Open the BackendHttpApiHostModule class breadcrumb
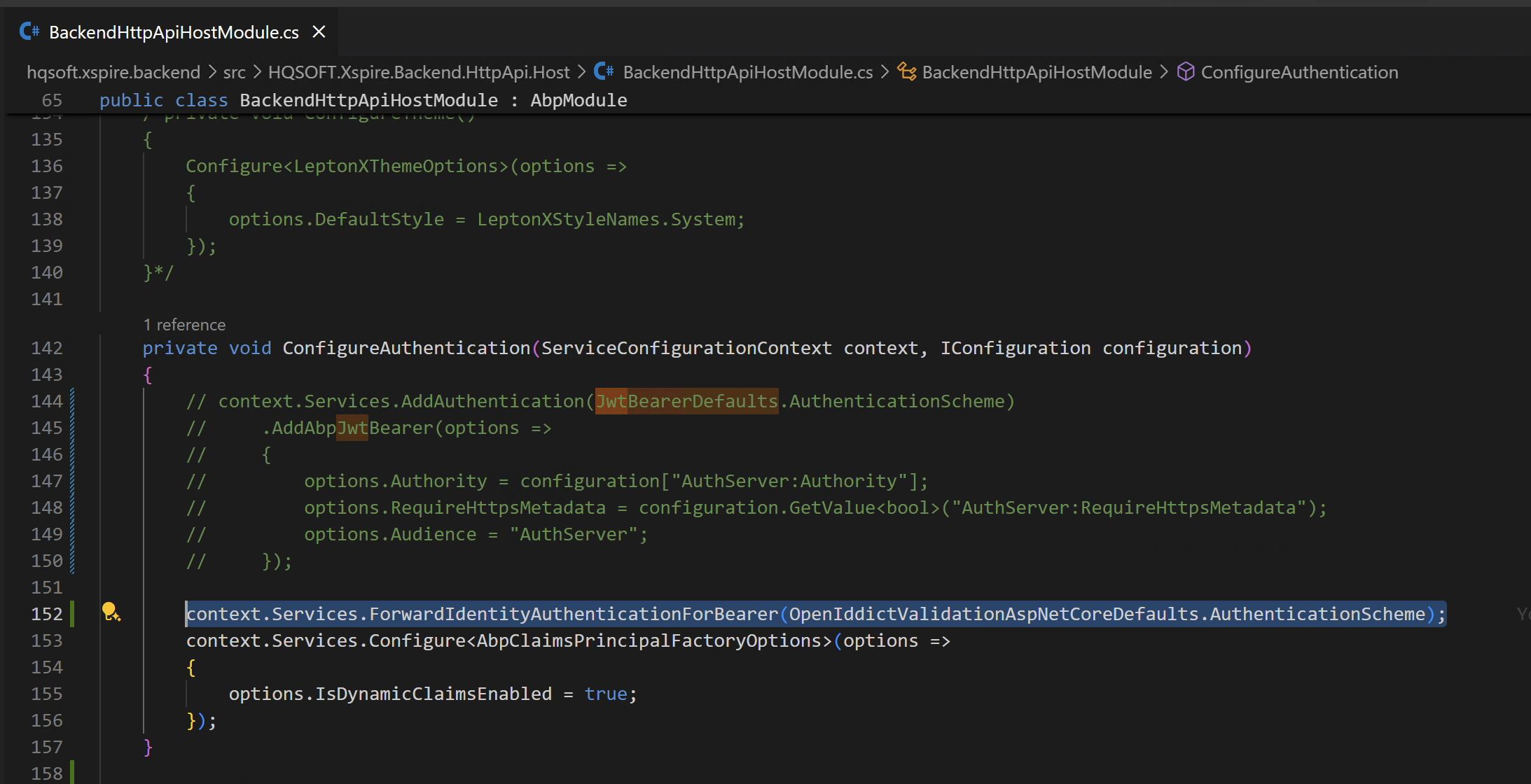 pos(1037,72)
